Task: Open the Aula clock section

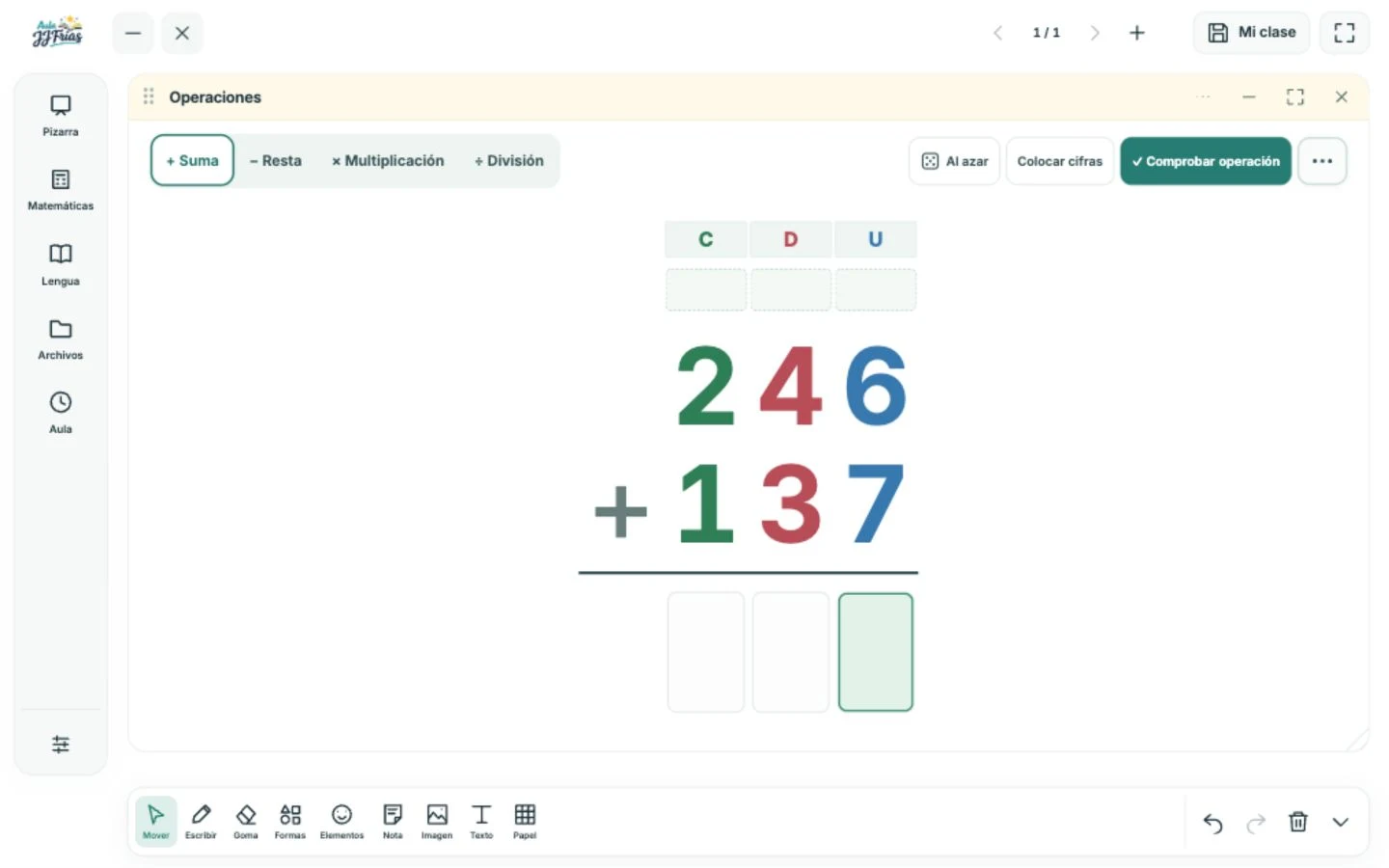Action: (60, 413)
